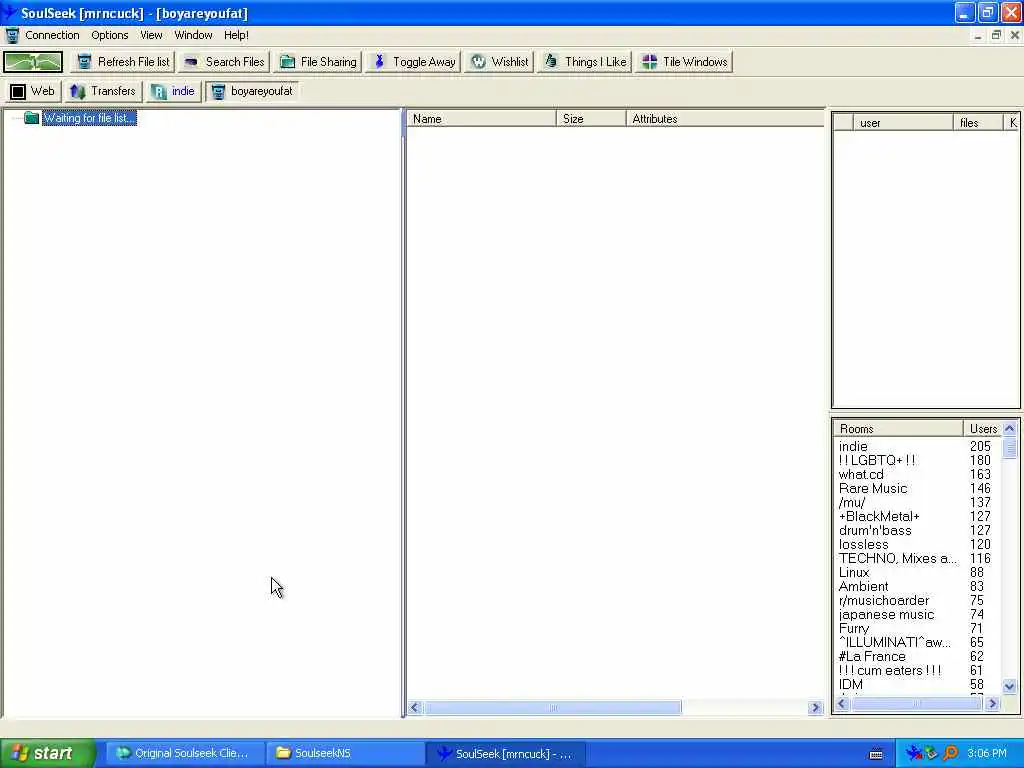Select the boyareyoufat browse tab

point(252,91)
